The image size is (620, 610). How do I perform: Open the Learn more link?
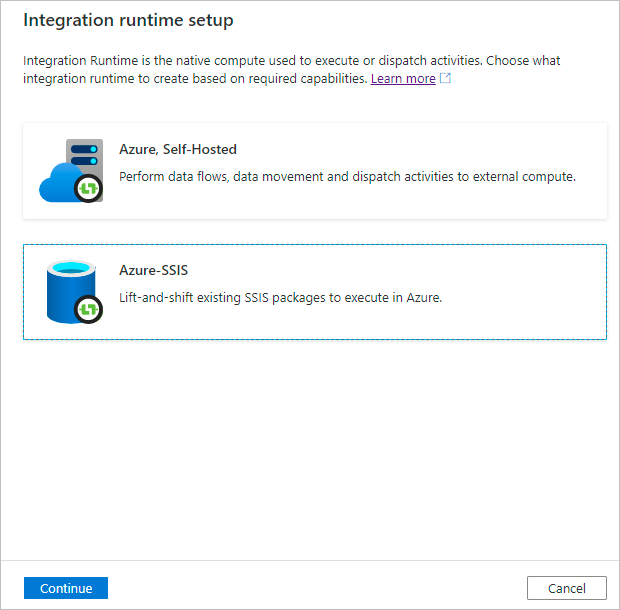pos(403,79)
